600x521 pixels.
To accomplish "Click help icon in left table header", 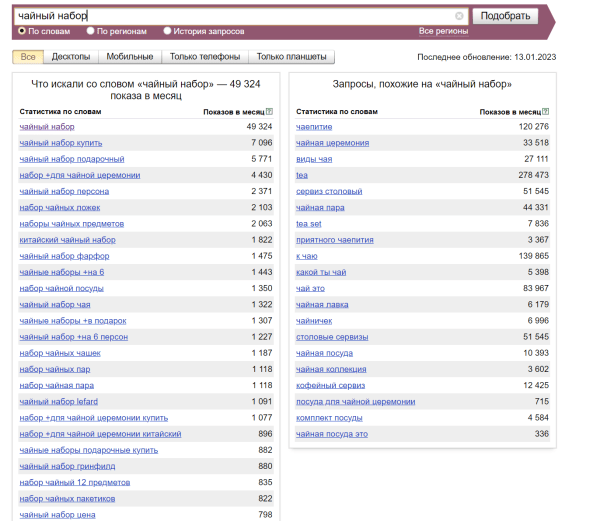I will pos(269,112).
